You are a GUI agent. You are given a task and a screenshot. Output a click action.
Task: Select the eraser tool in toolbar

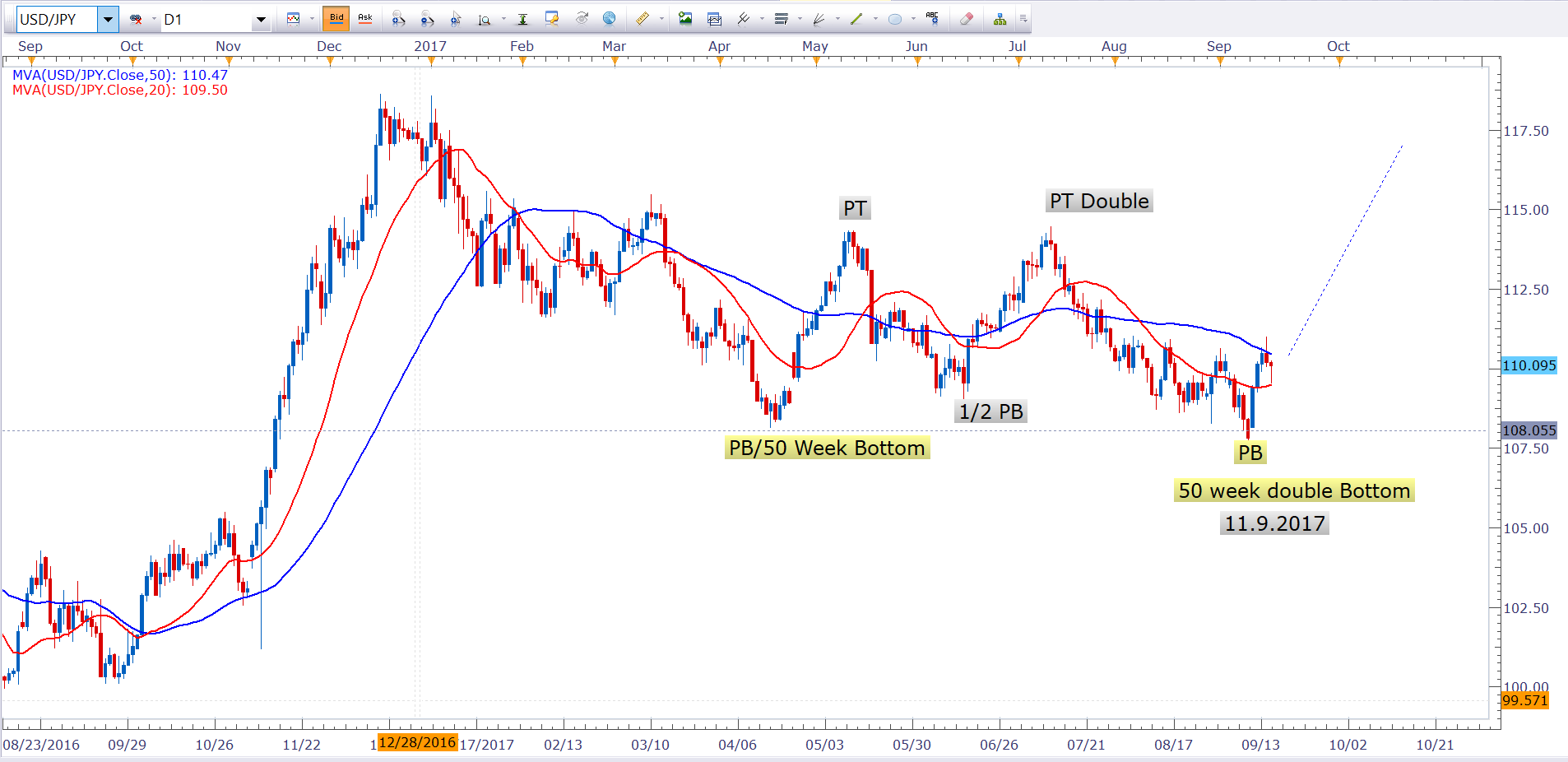pyautogui.click(x=967, y=19)
